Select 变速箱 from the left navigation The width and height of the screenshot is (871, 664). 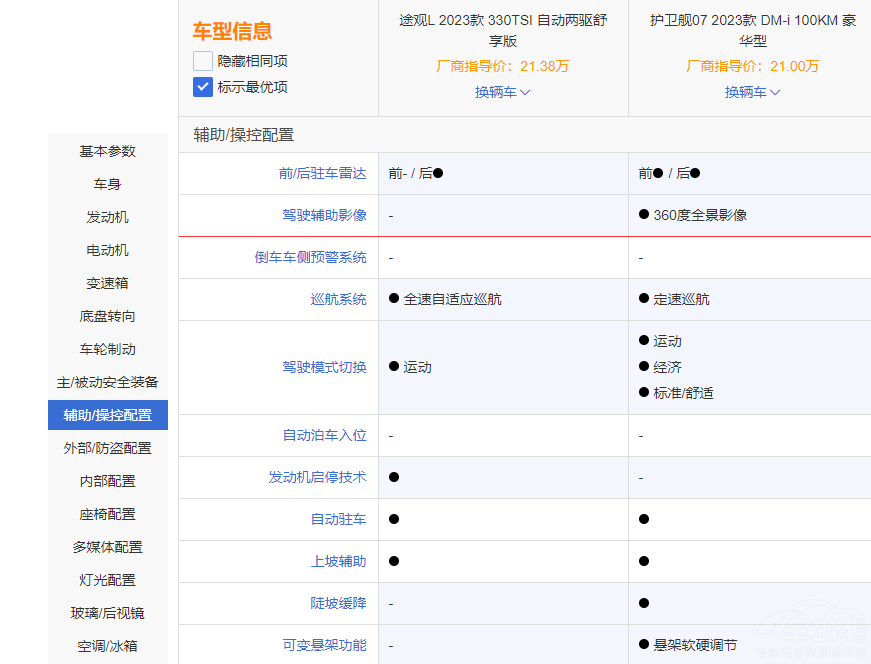tap(107, 283)
